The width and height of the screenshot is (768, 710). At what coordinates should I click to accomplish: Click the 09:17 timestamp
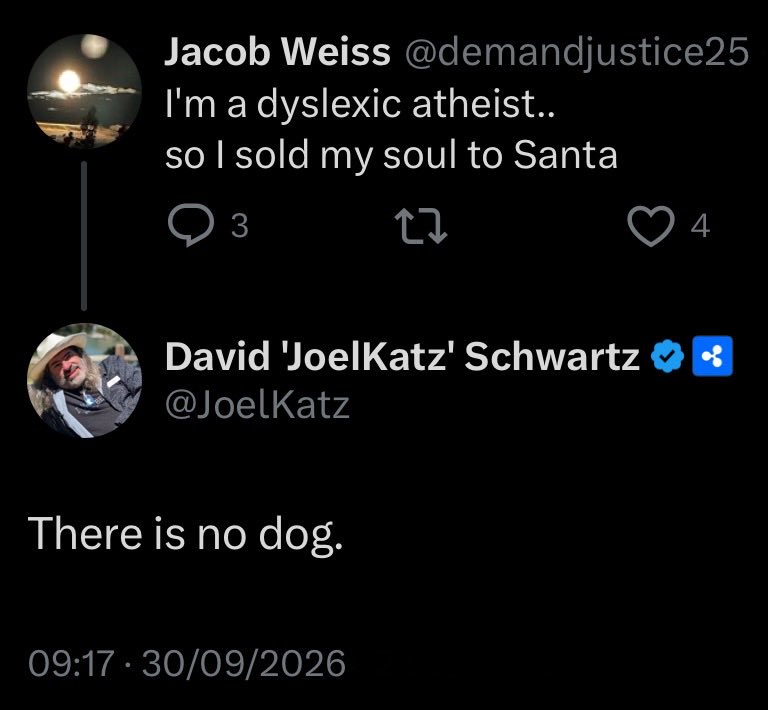pos(71,663)
